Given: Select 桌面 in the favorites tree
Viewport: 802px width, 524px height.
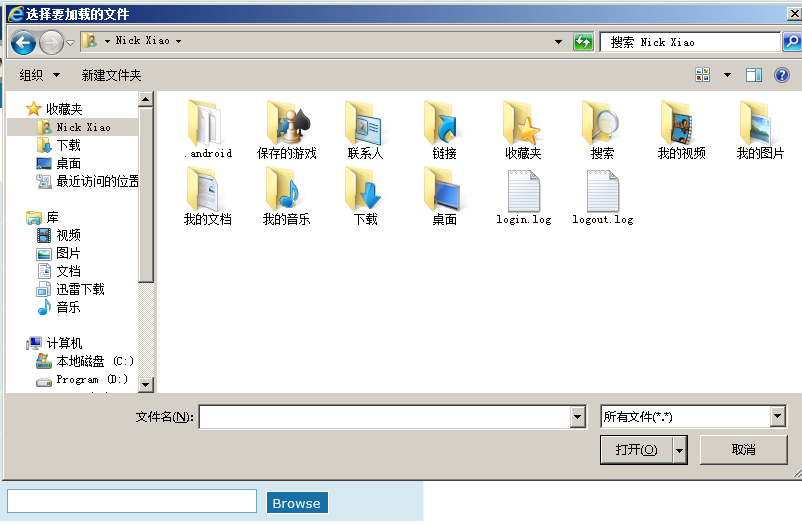Looking at the screenshot, I should point(68,163).
